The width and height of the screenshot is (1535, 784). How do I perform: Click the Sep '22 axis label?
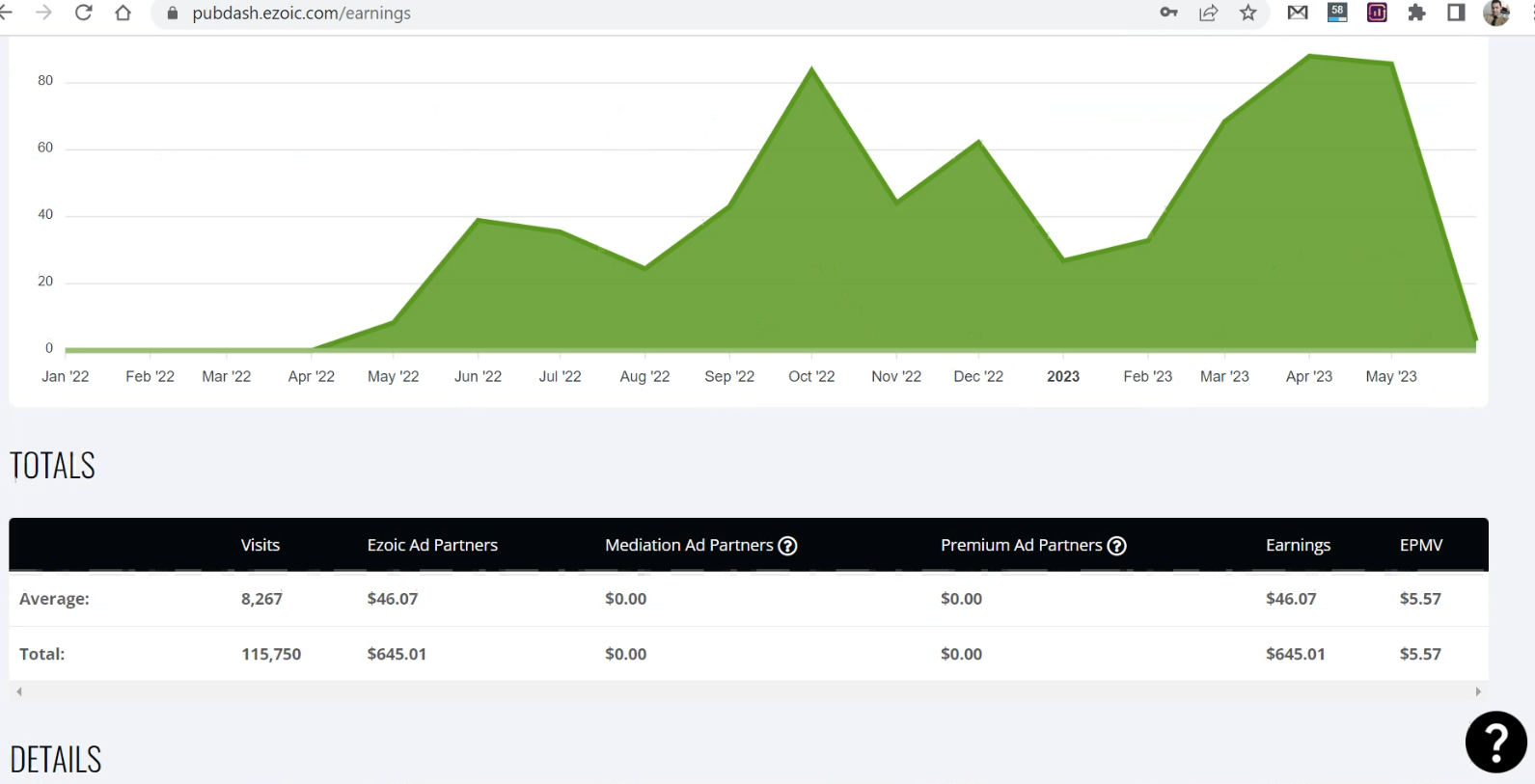pos(729,376)
